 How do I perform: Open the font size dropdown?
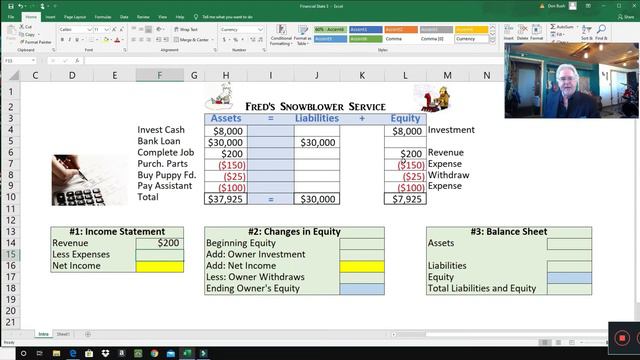(107, 29)
